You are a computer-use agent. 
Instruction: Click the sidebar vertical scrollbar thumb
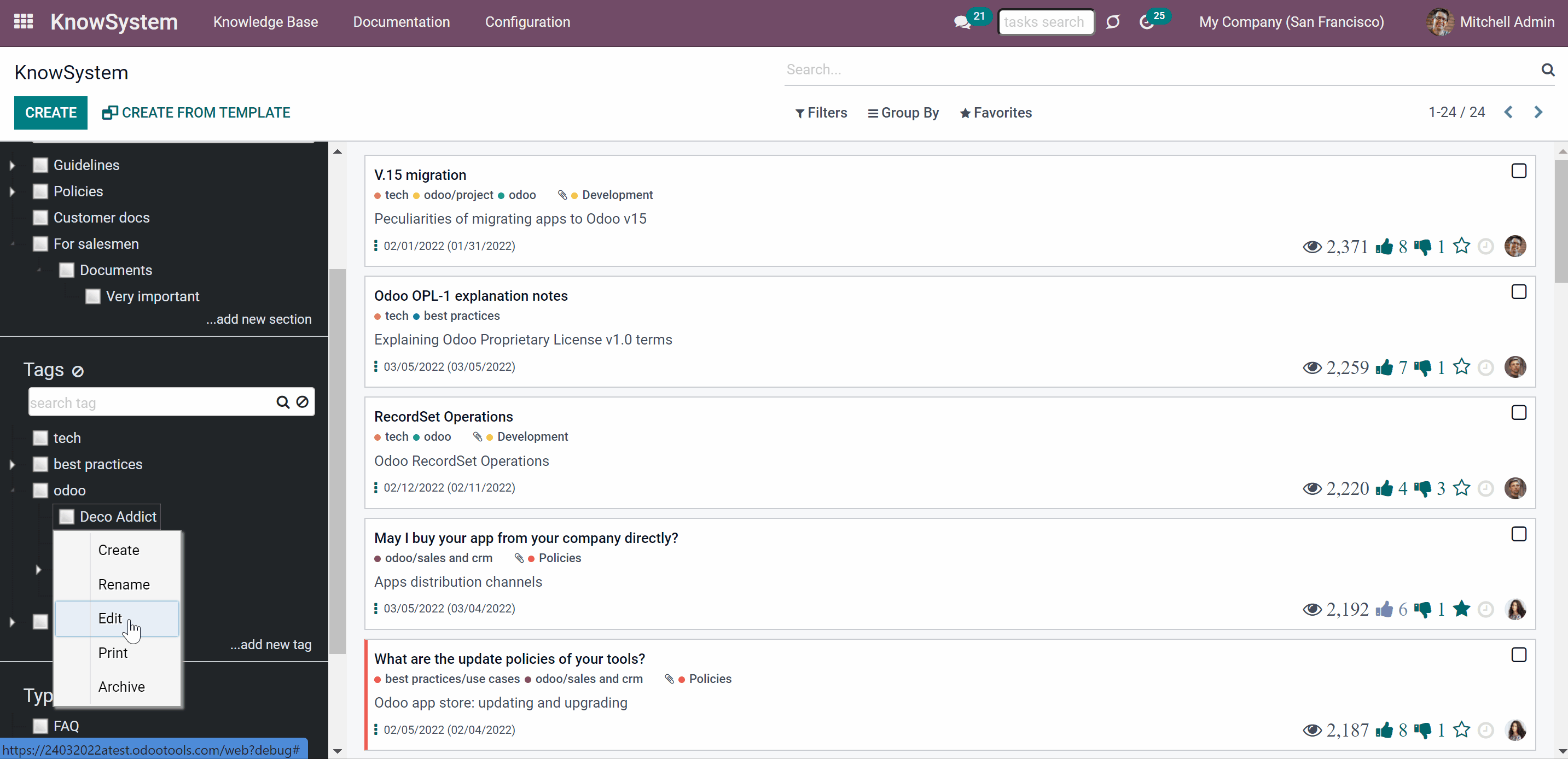click(x=337, y=461)
